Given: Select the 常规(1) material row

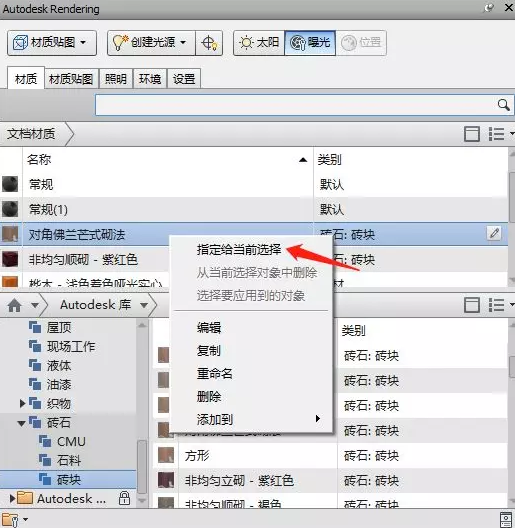Looking at the screenshot, I should (x=254, y=209).
